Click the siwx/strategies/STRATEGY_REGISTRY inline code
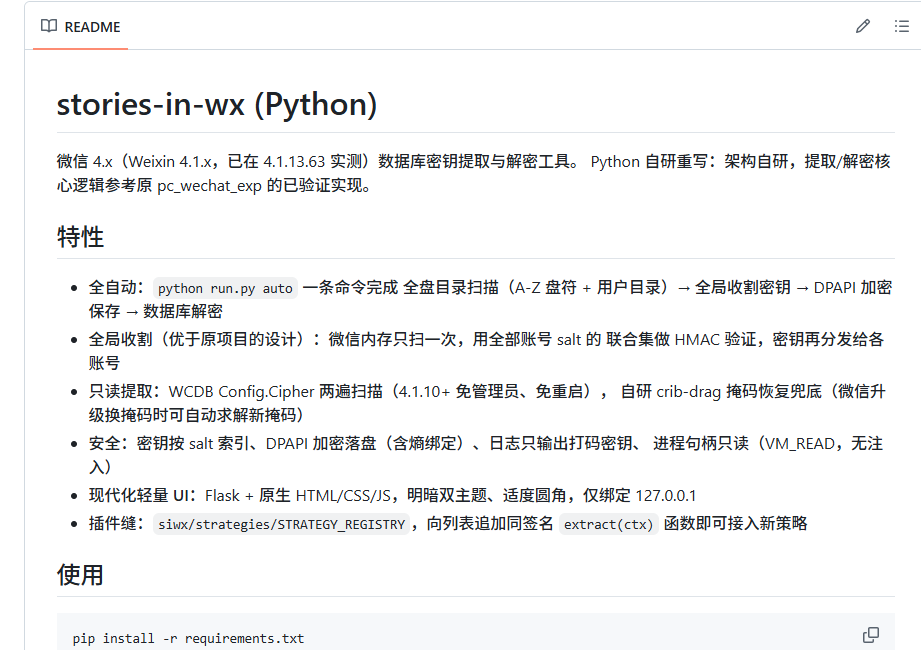921x650 pixels. point(281,524)
